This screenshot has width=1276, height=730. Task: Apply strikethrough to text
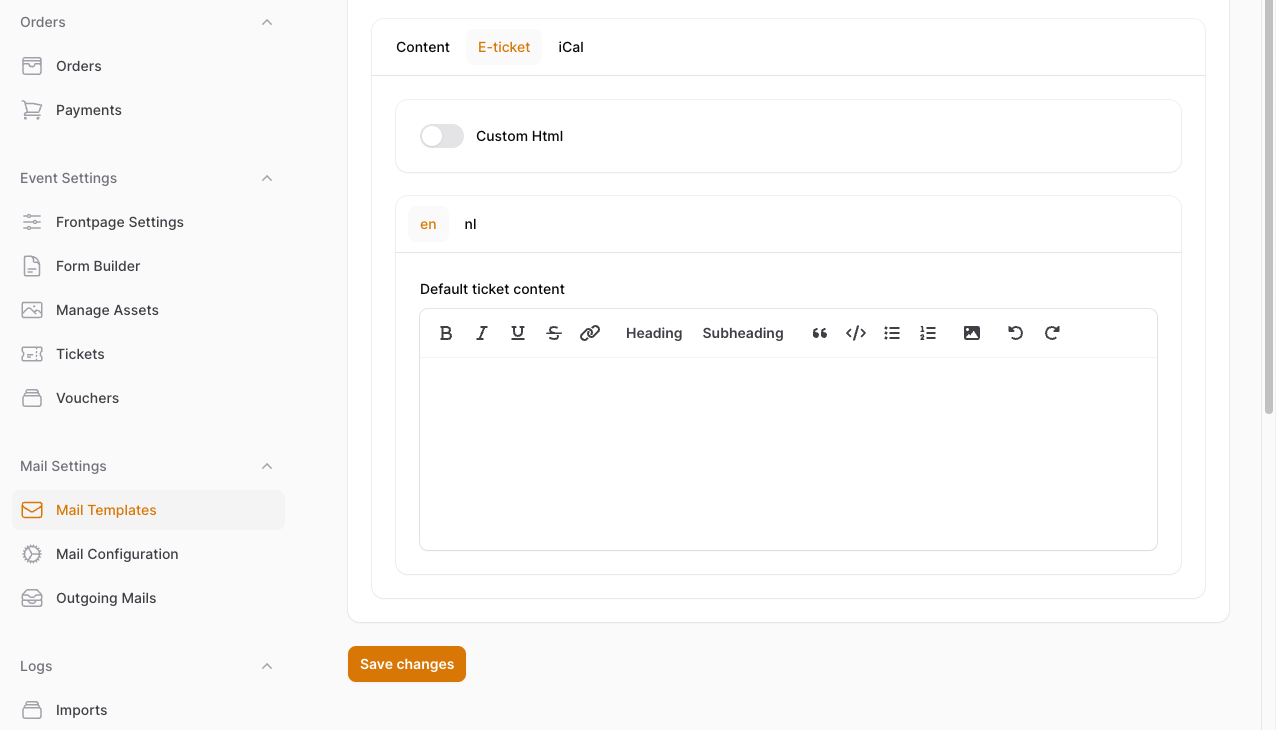point(554,333)
